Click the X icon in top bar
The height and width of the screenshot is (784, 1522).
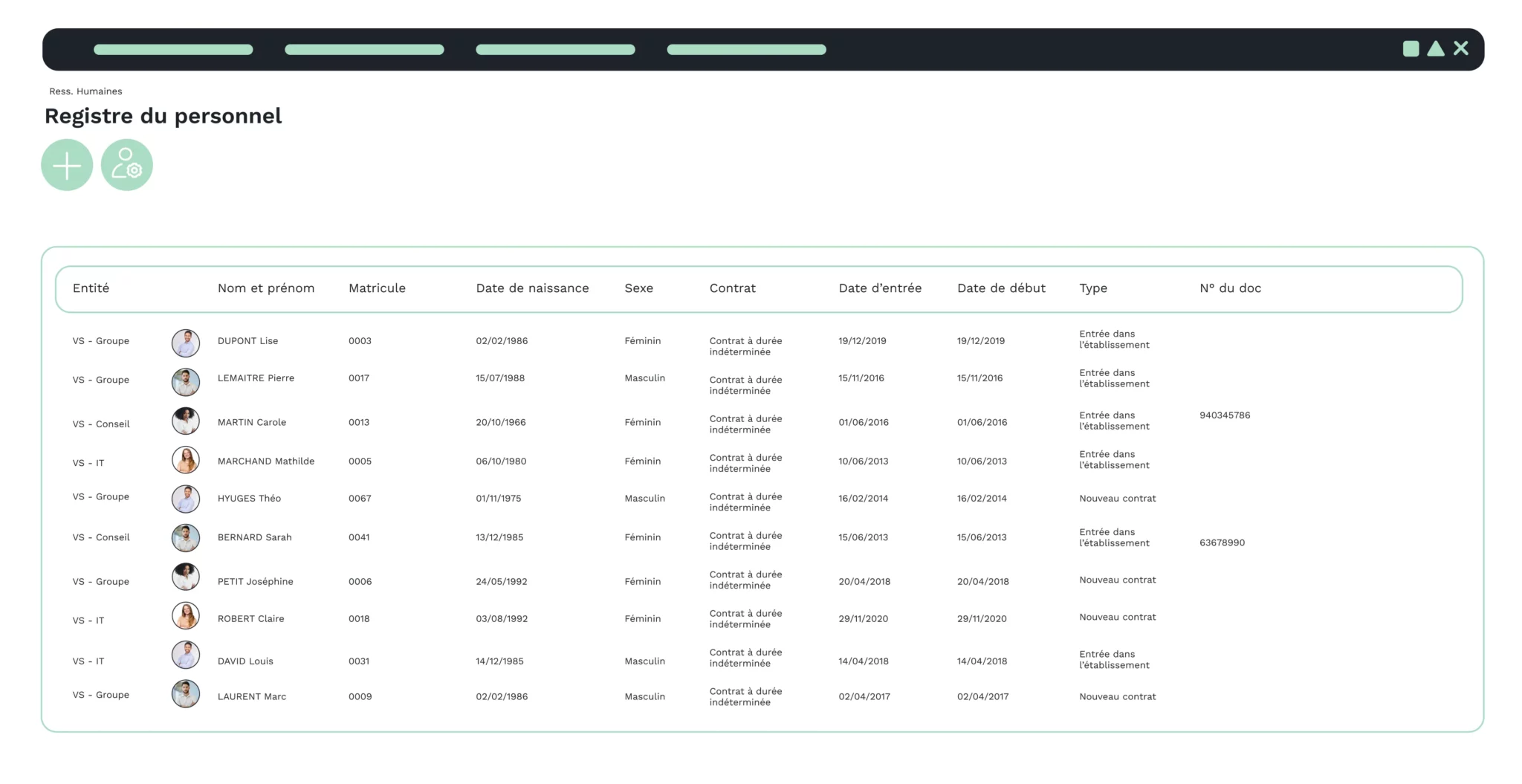click(x=1461, y=48)
